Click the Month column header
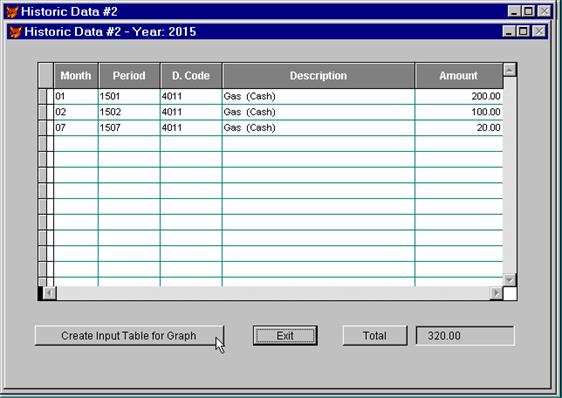 point(76,76)
